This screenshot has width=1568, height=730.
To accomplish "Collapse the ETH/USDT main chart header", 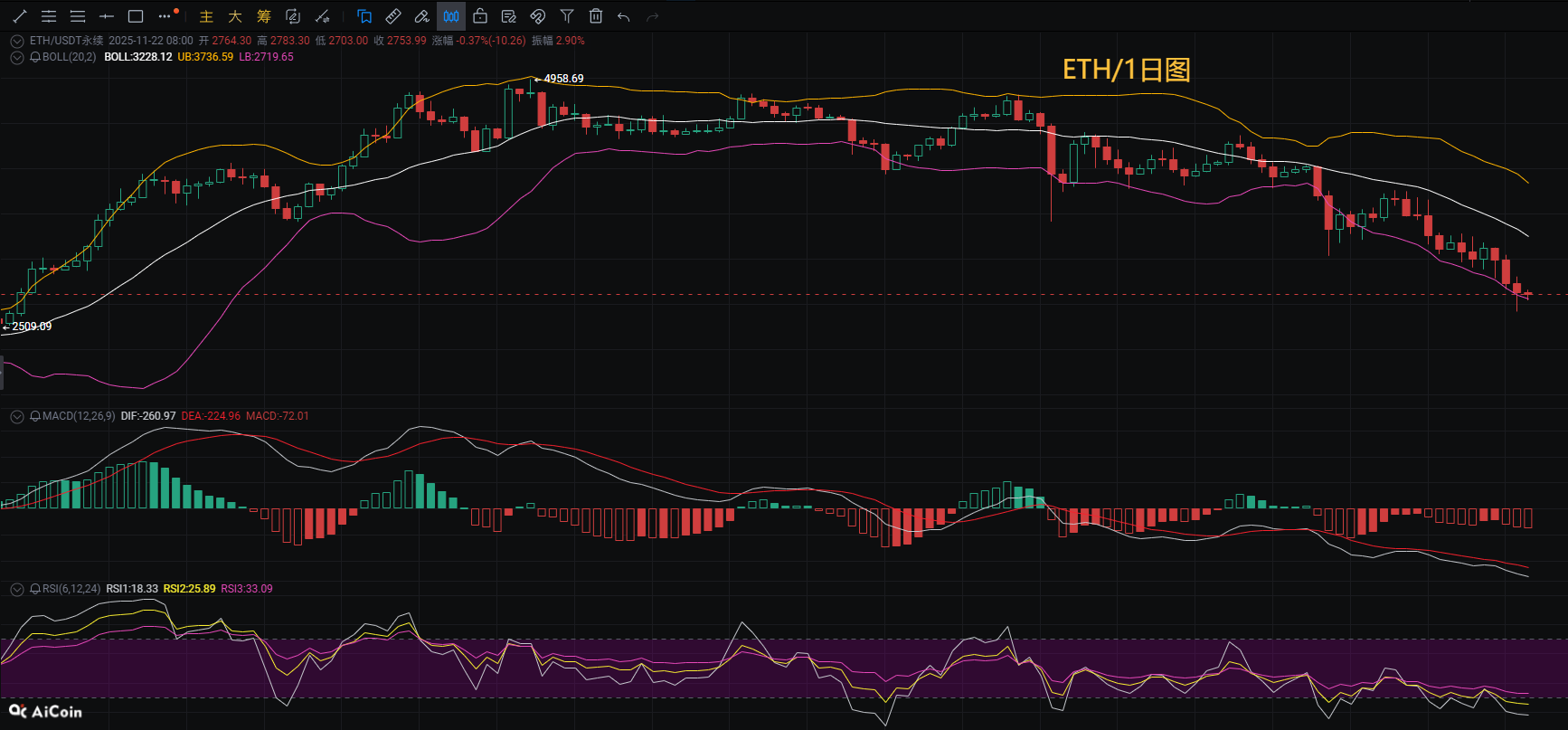I will tap(17, 41).
